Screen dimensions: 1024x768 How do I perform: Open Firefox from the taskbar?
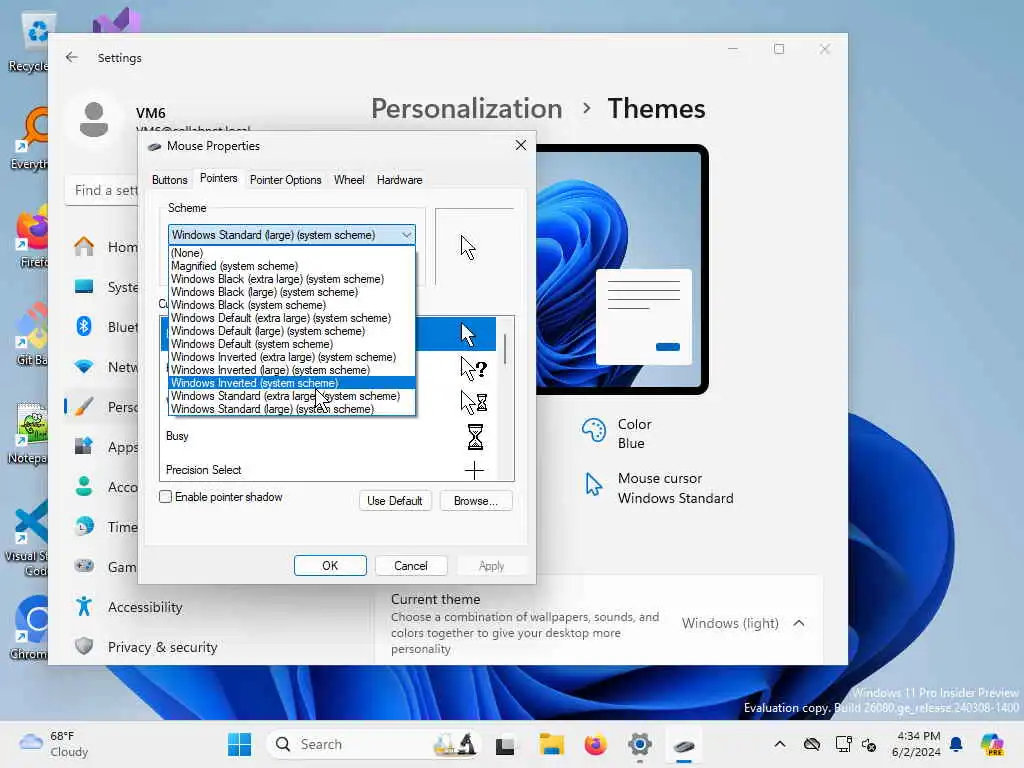pyautogui.click(x=595, y=744)
